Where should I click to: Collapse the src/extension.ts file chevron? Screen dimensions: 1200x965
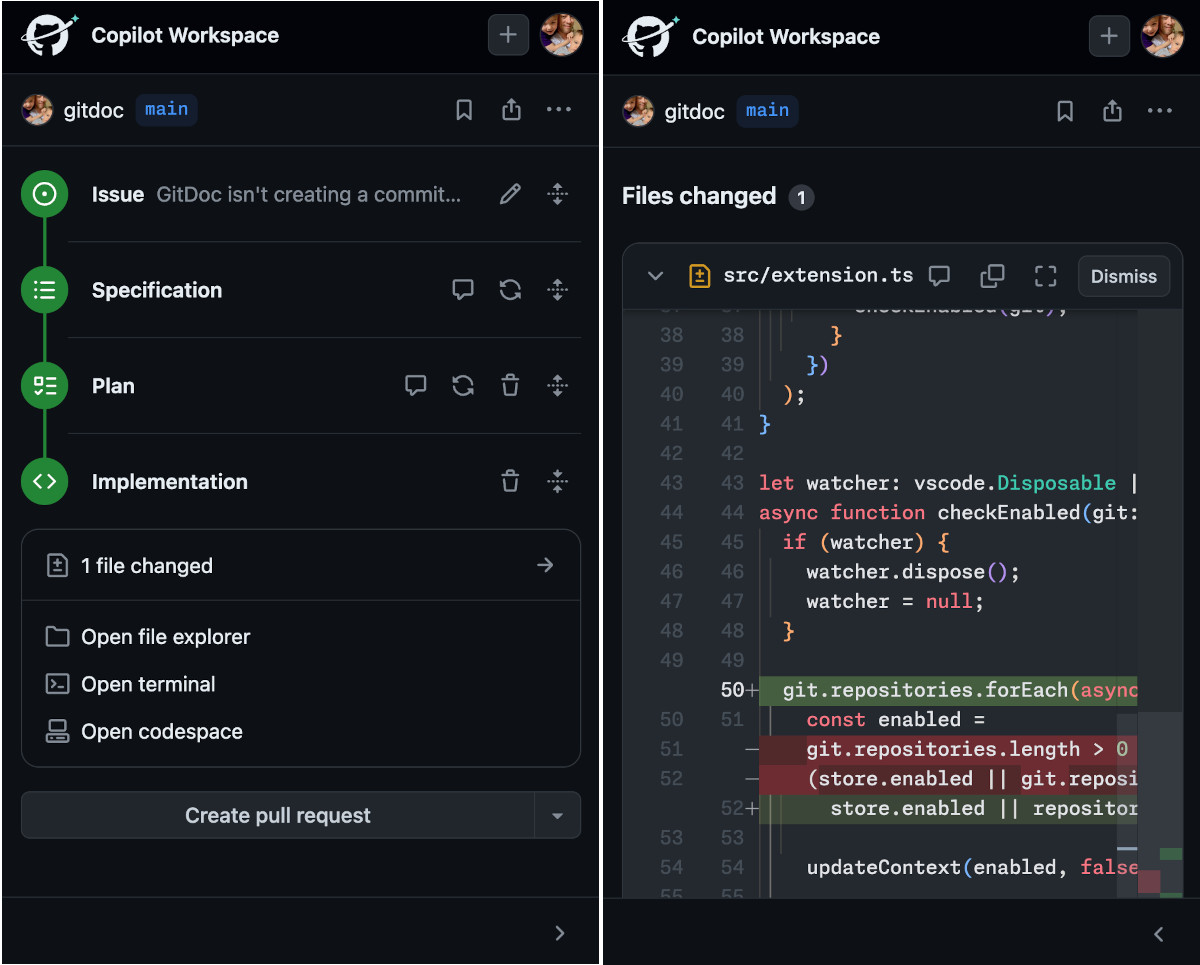(x=655, y=276)
